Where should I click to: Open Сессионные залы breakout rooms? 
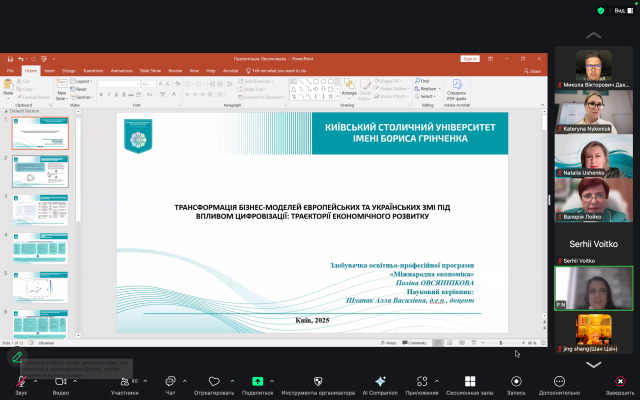[470, 382]
